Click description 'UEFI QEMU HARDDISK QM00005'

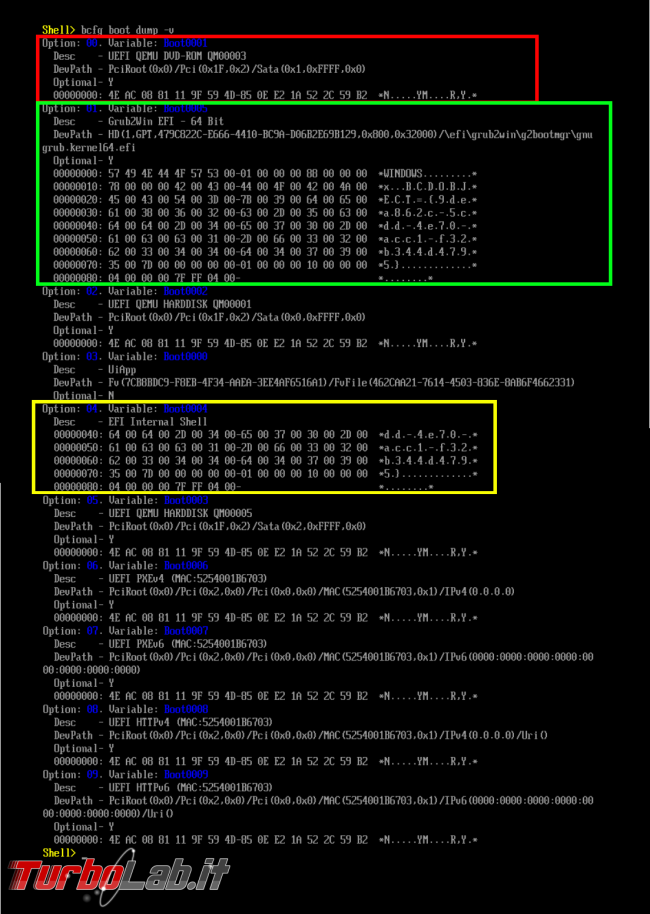180,513
